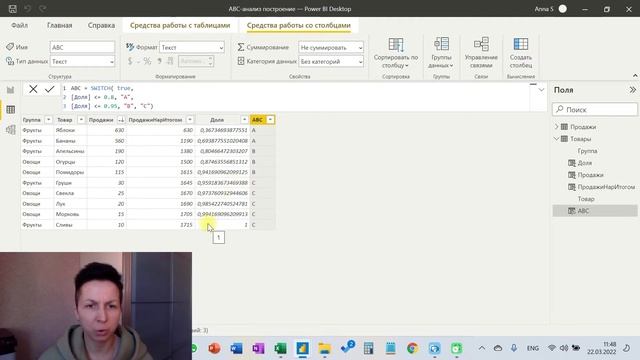Open filter dropdown for ПродажиНарИтогом column
The image size is (640, 360).
(190, 120)
